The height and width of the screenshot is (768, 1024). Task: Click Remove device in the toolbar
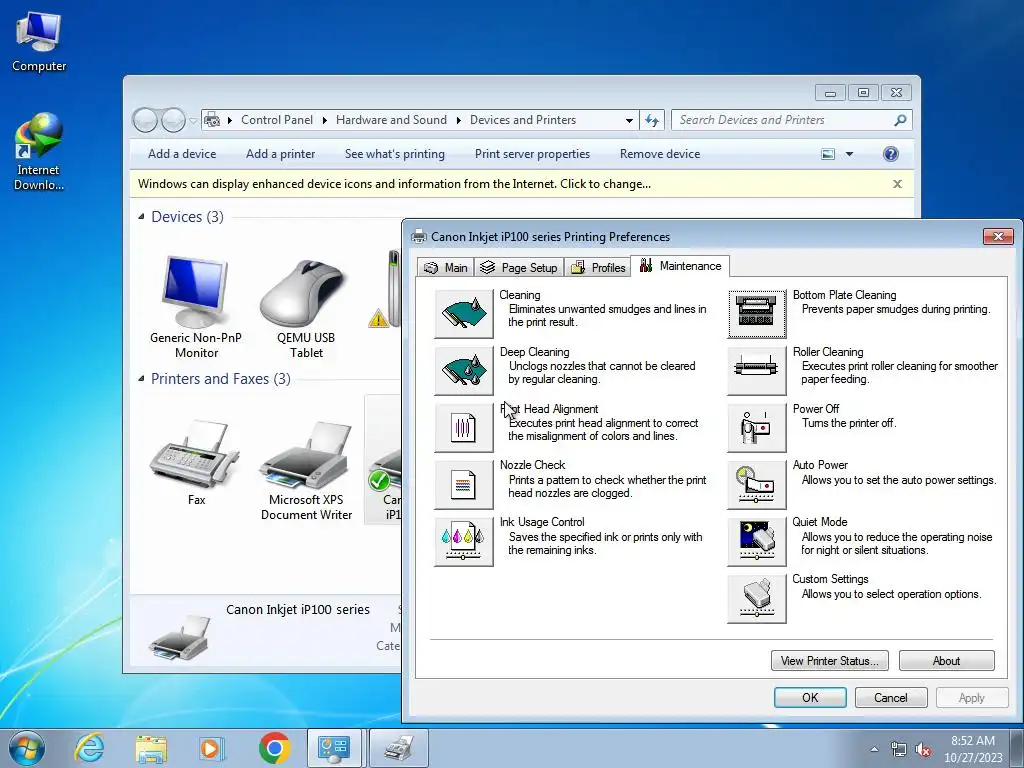(x=660, y=154)
